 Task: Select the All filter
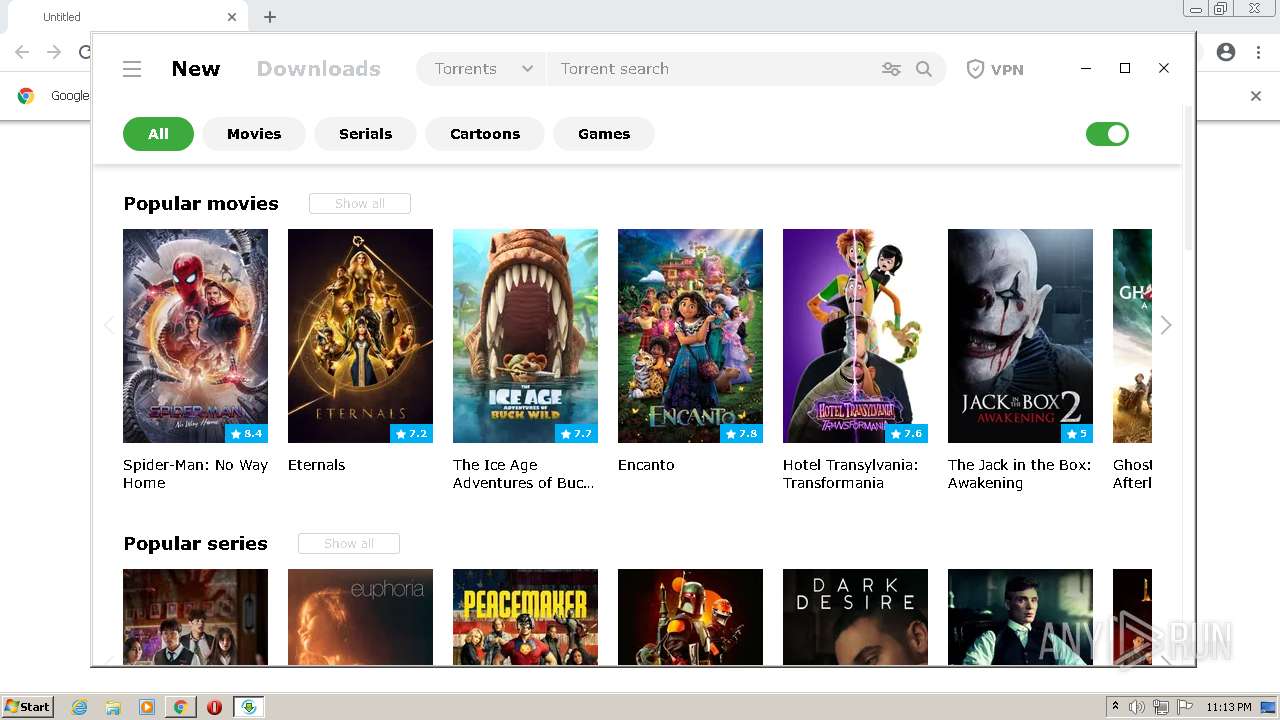(158, 134)
